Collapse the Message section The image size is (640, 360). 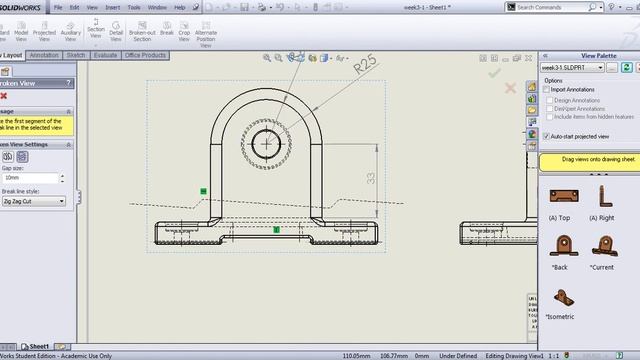69,111
